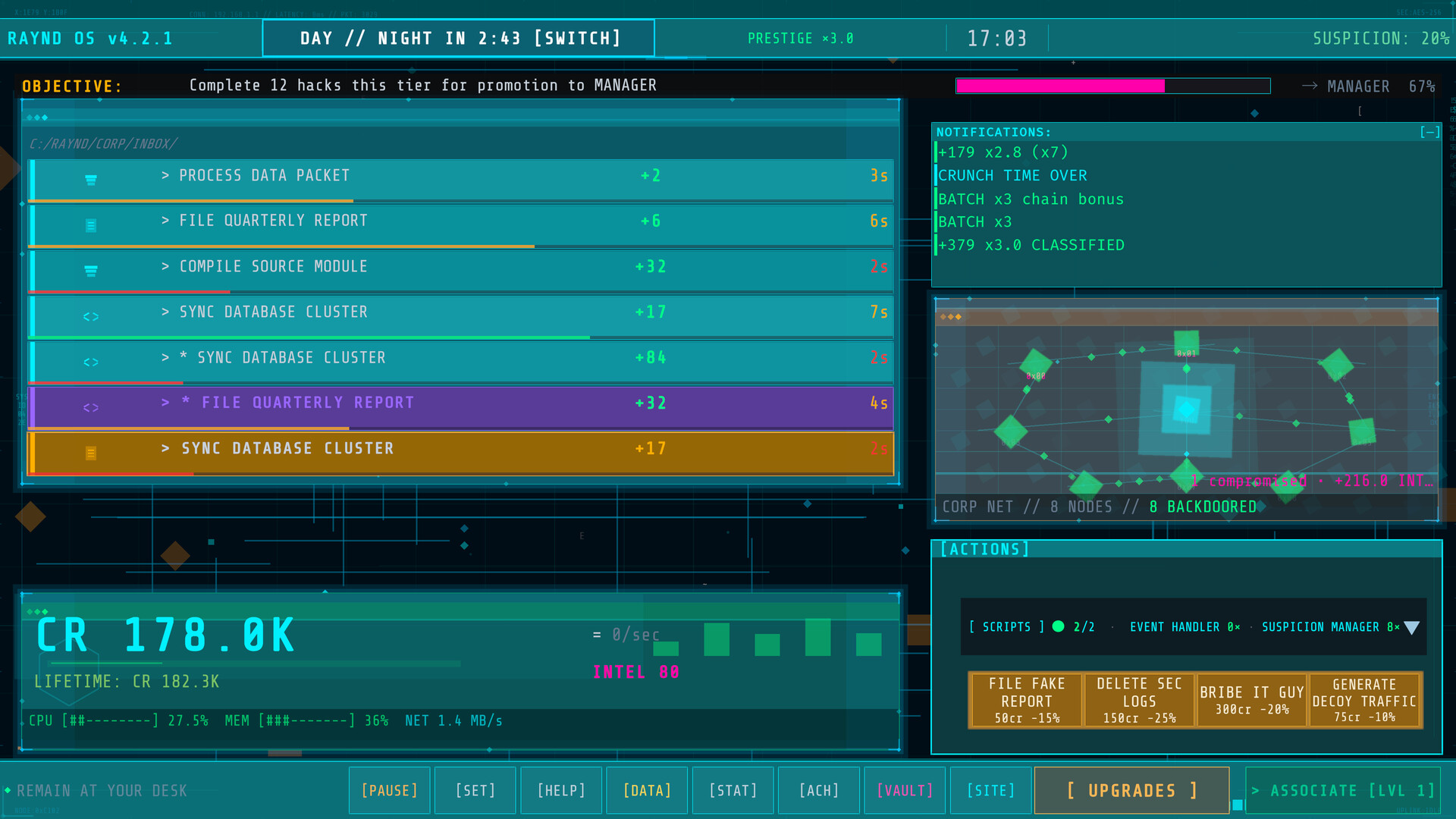Viewport: 1456px width, 819px height.
Task: Click the Prestige x3.0 label
Action: pos(801,38)
